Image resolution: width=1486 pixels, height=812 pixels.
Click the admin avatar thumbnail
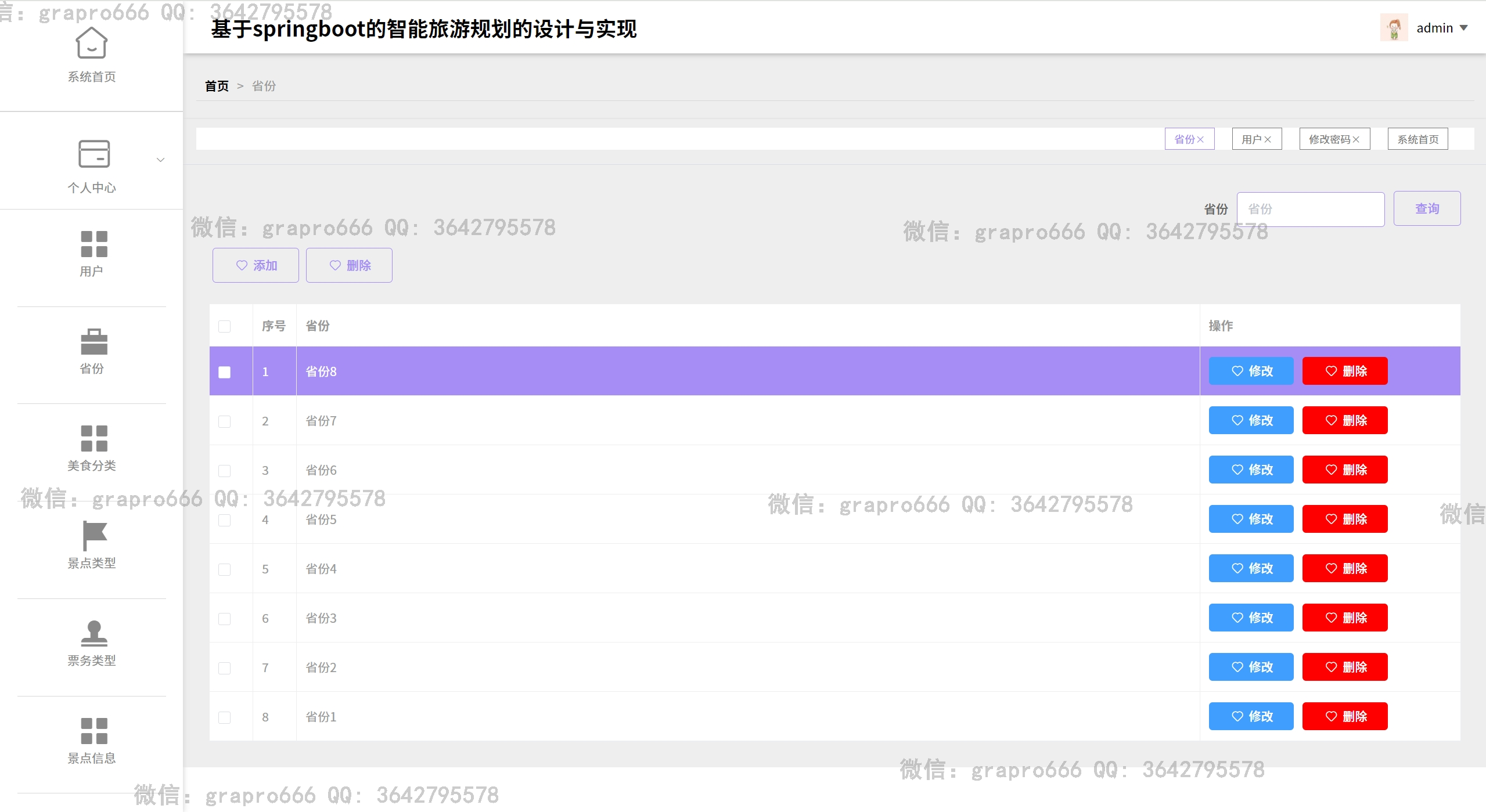[x=1394, y=28]
